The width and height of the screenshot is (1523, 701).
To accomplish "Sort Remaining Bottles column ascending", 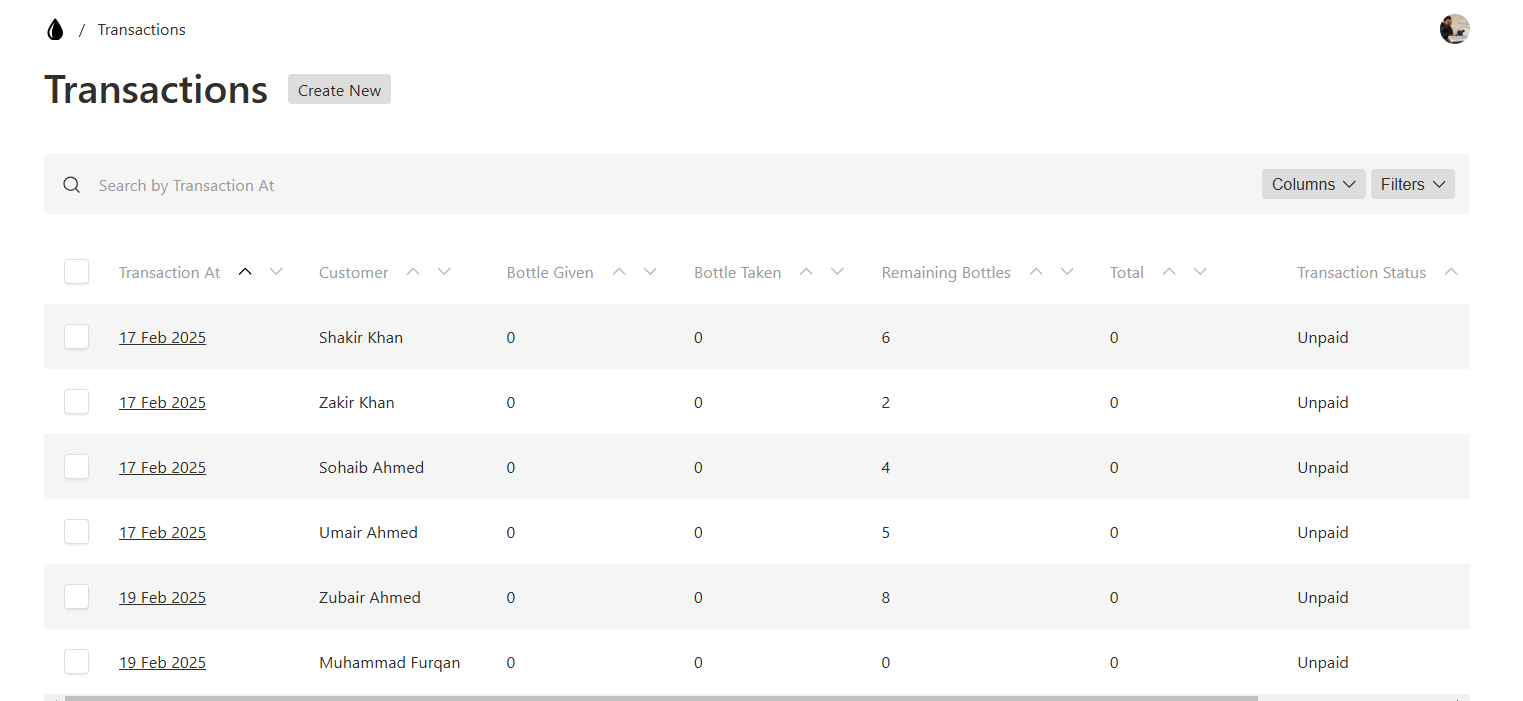I will 1036,272.
